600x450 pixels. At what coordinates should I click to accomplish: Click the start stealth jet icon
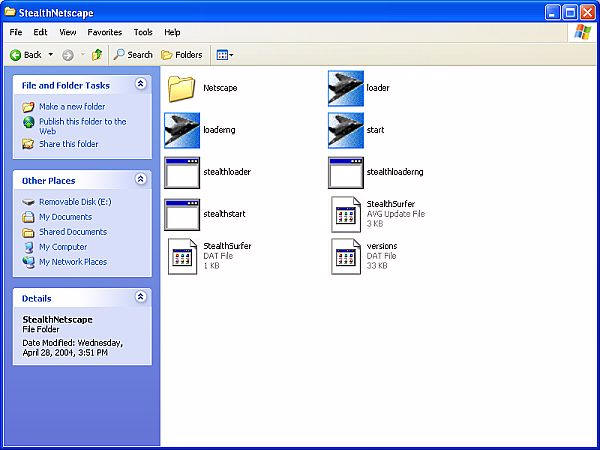tap(346, 130)
